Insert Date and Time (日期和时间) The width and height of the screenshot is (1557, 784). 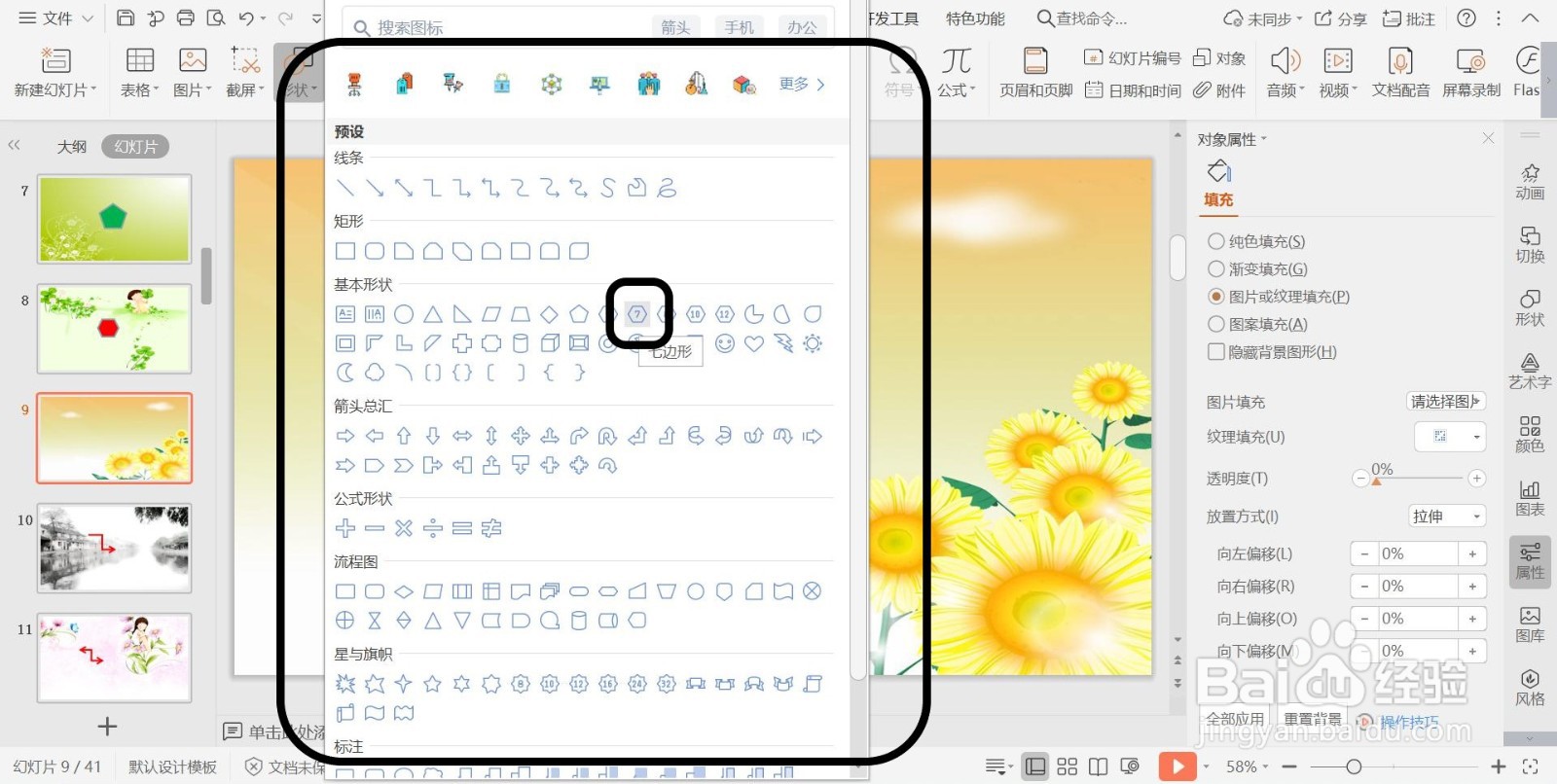1133,90
